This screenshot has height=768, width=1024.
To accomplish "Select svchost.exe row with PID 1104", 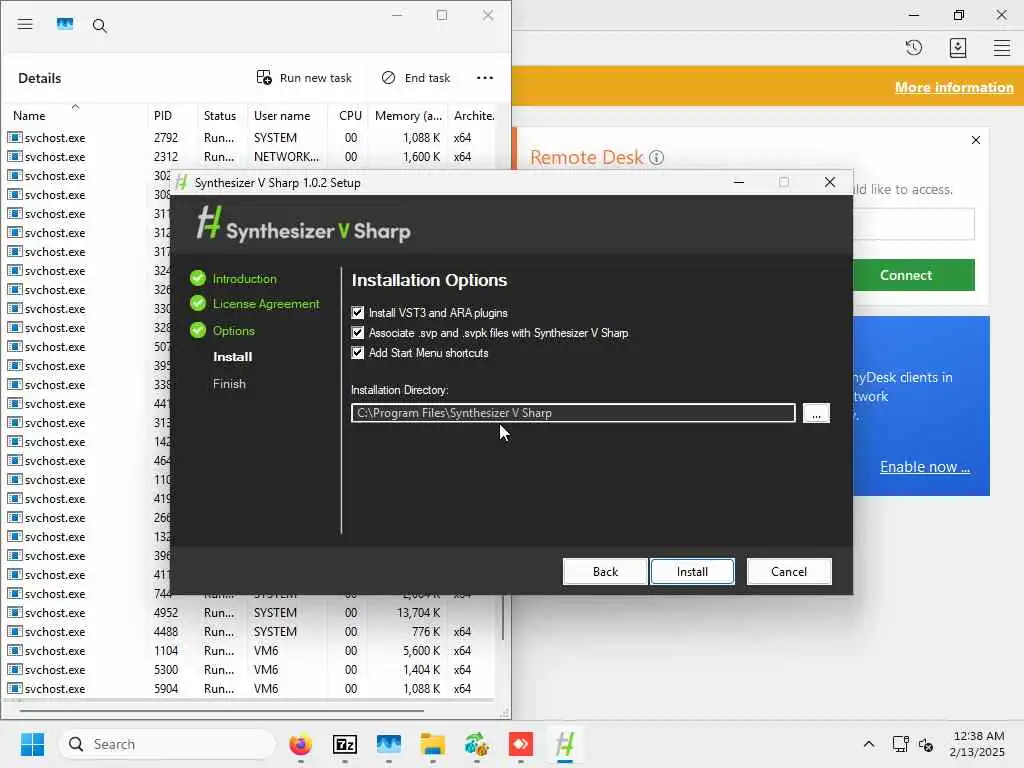I will click(251, 650).
